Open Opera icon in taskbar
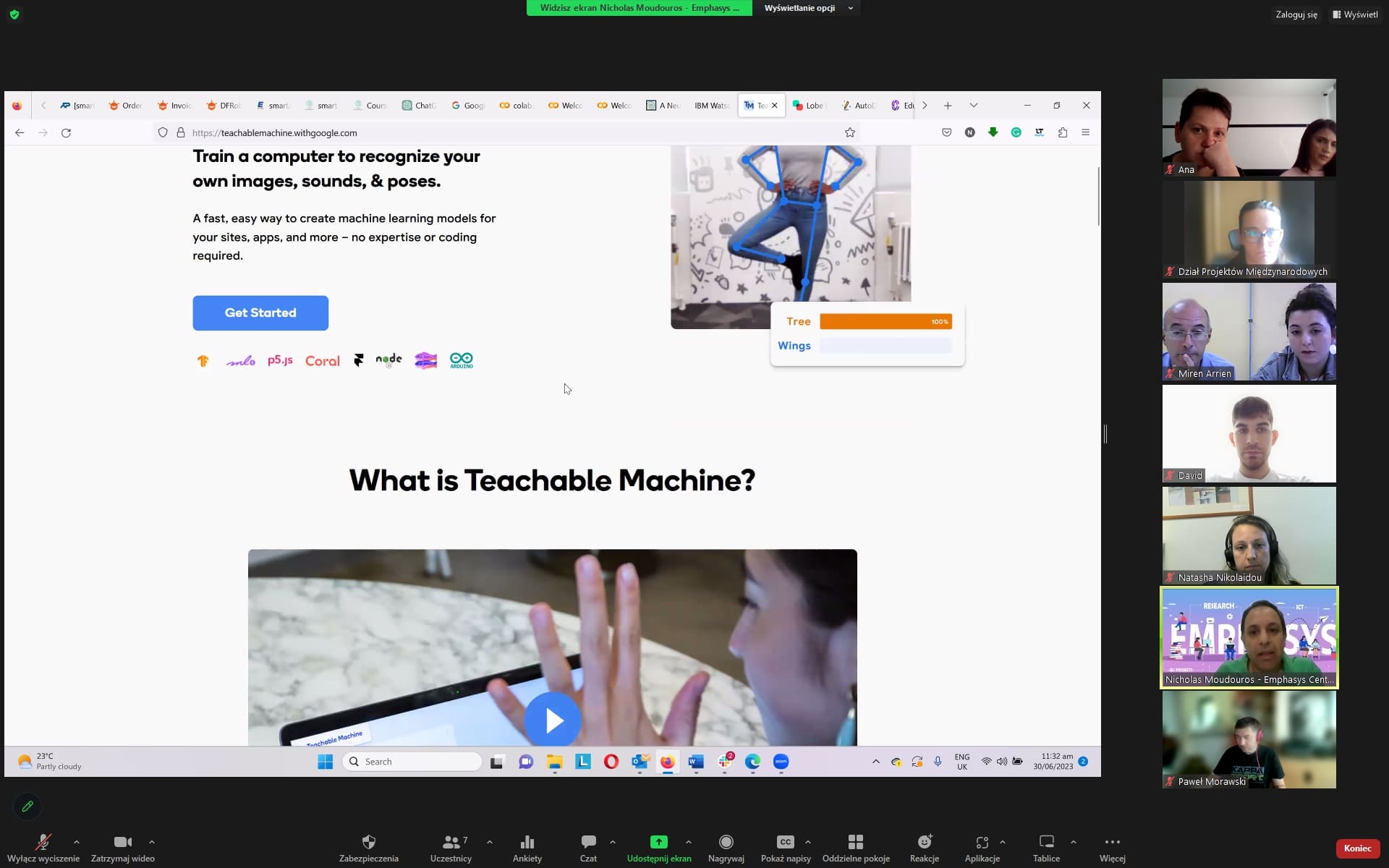 point(611,762)
